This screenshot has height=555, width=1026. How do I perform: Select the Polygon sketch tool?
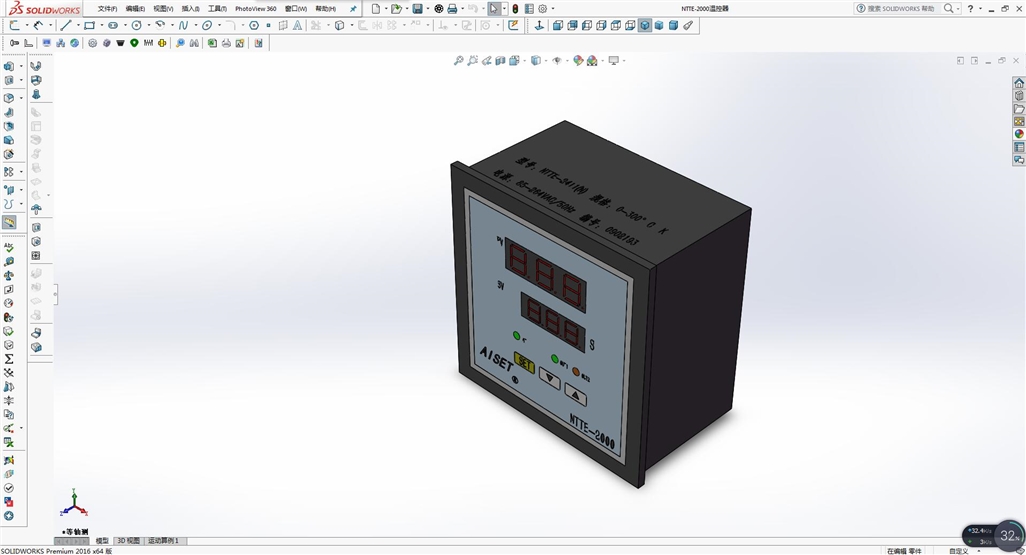tap(254, 26)
